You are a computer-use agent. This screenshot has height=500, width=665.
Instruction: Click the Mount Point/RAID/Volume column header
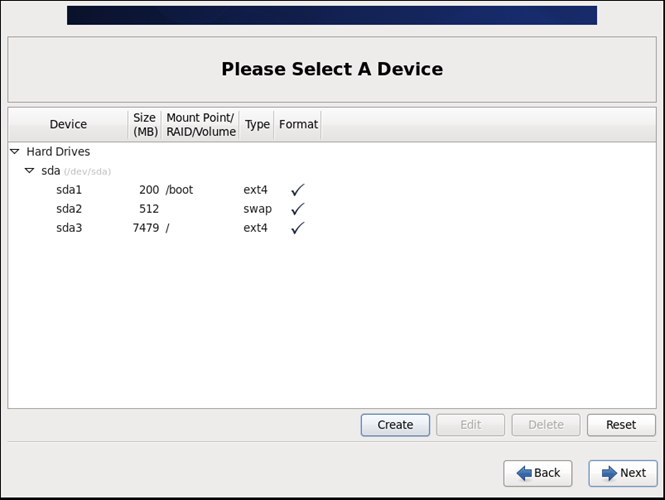click(201, 124)
